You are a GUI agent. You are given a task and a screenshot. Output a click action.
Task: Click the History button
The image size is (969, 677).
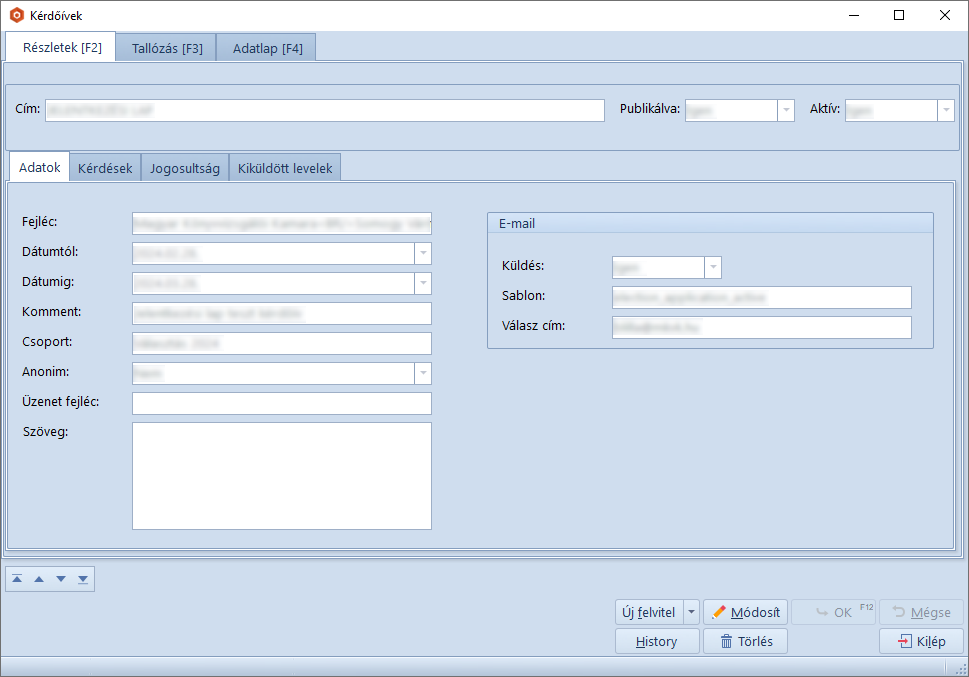656,642
